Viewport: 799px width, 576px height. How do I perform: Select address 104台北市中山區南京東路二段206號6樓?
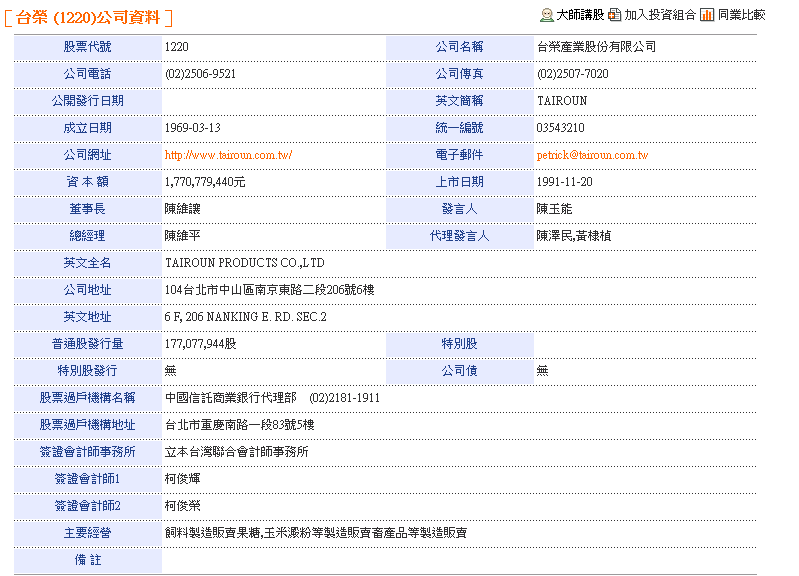[x=270, y=290]
